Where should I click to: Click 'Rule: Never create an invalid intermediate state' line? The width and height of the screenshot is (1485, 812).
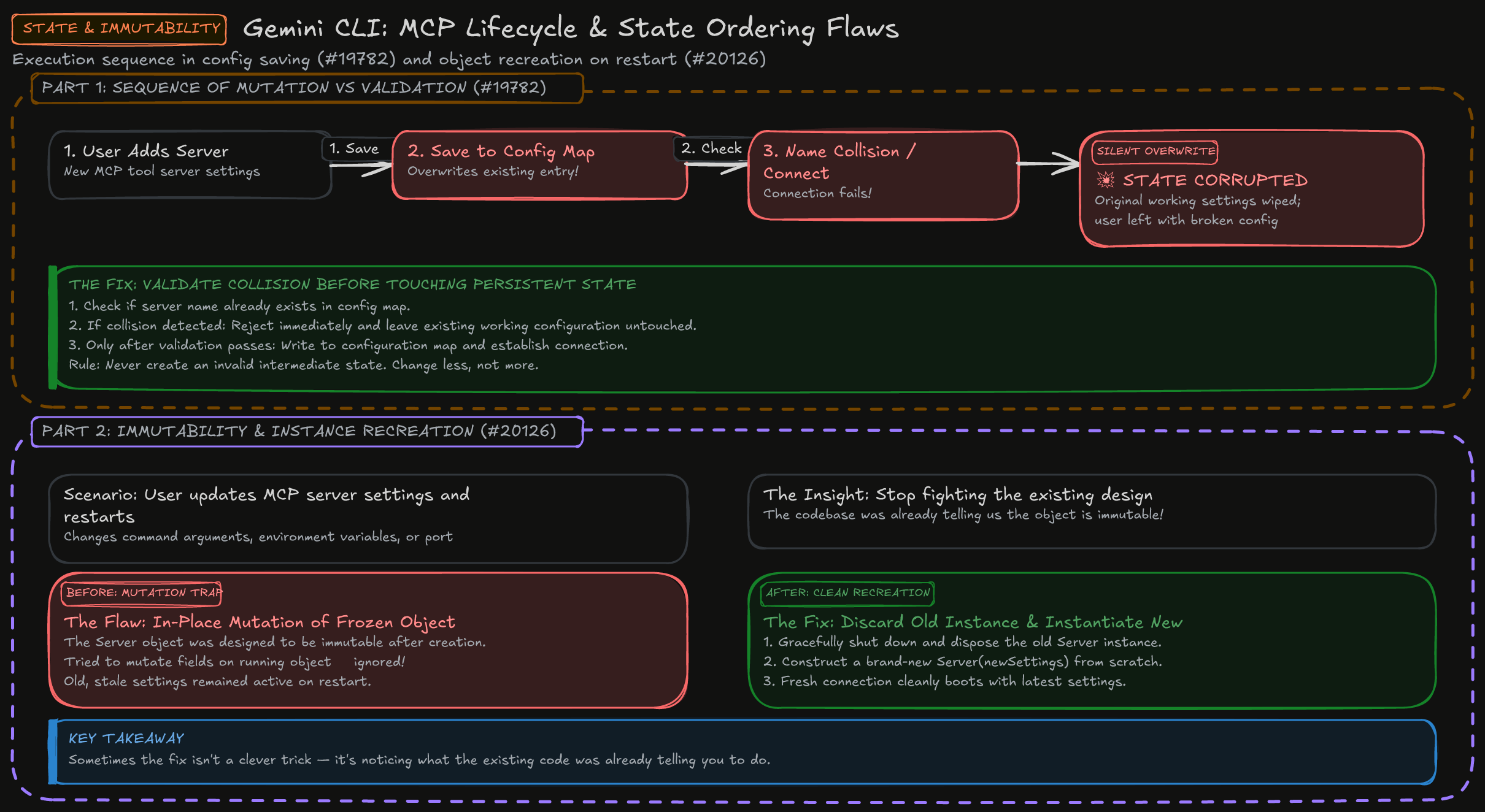click(x=303, y=365)
